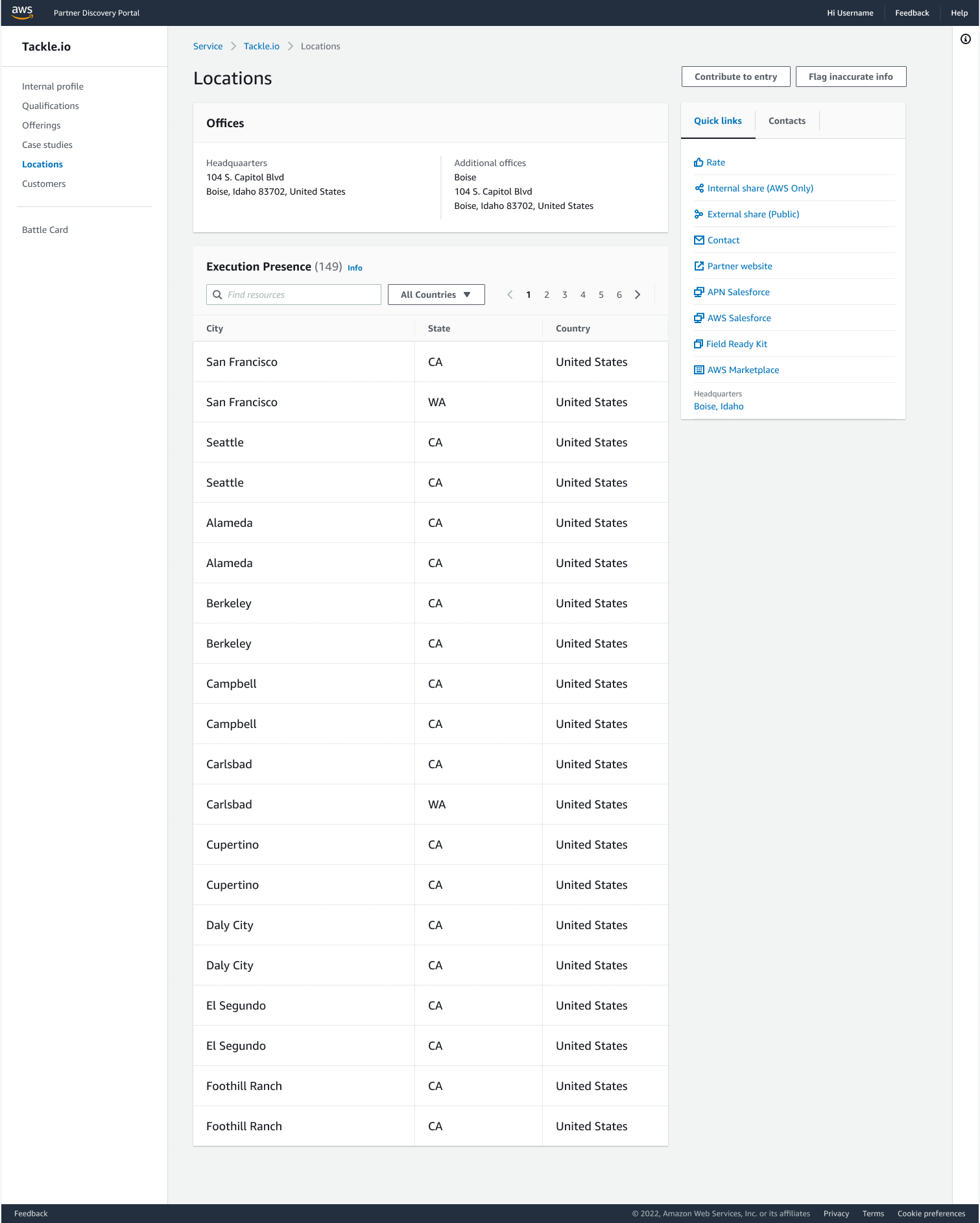Viewport: 980px width, 1223px height.
Task: Click the Tackle.io breadcrumb link
Action: point(261,46)
